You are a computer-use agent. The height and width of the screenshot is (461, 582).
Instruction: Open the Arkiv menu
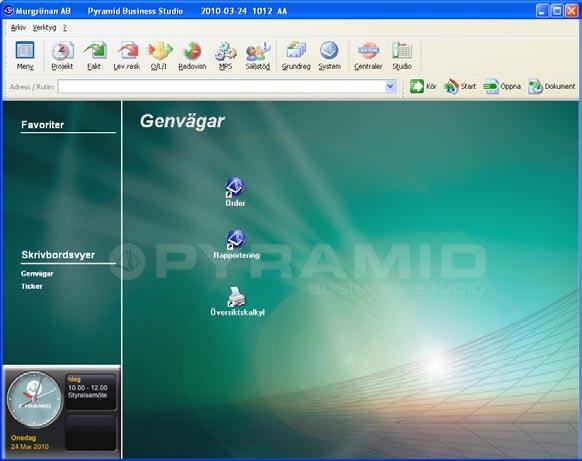(x=18, y=27)
